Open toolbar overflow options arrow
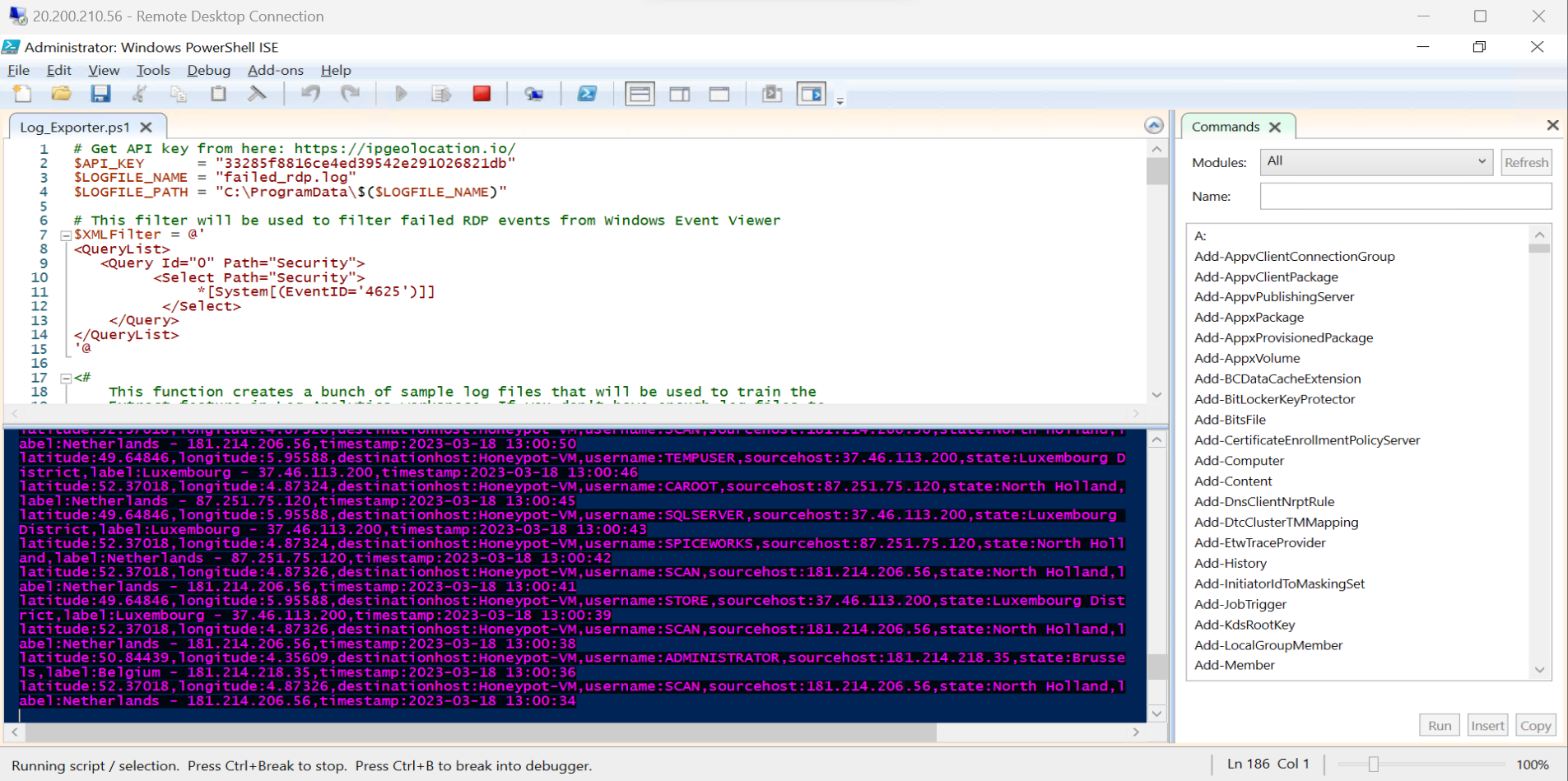 point(840,101)
